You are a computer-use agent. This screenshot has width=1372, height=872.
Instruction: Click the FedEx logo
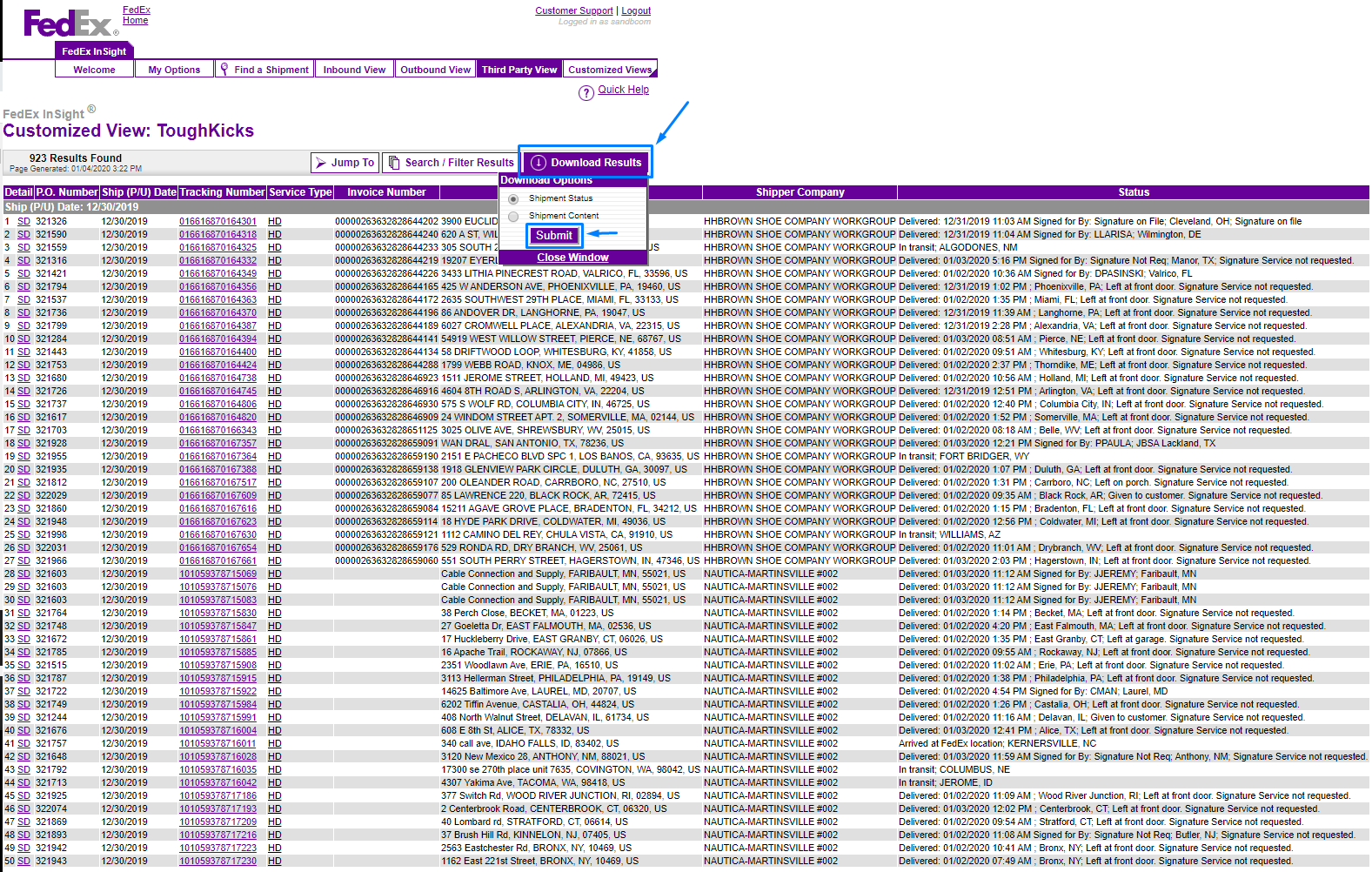(70, 23)
